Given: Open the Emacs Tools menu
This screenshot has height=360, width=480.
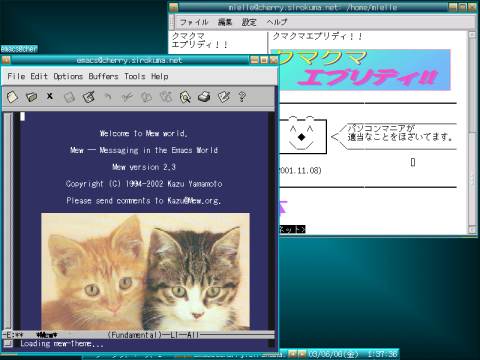Looking at the screenshot, I should 135,76.
